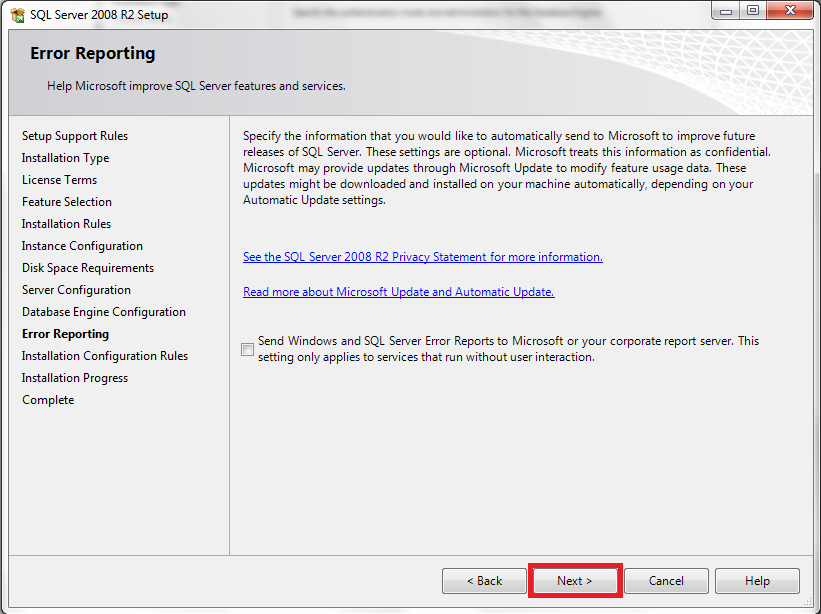The image size is (821, 614).
Task: Select Server Configuration step
Action: [x=76, y=290]
